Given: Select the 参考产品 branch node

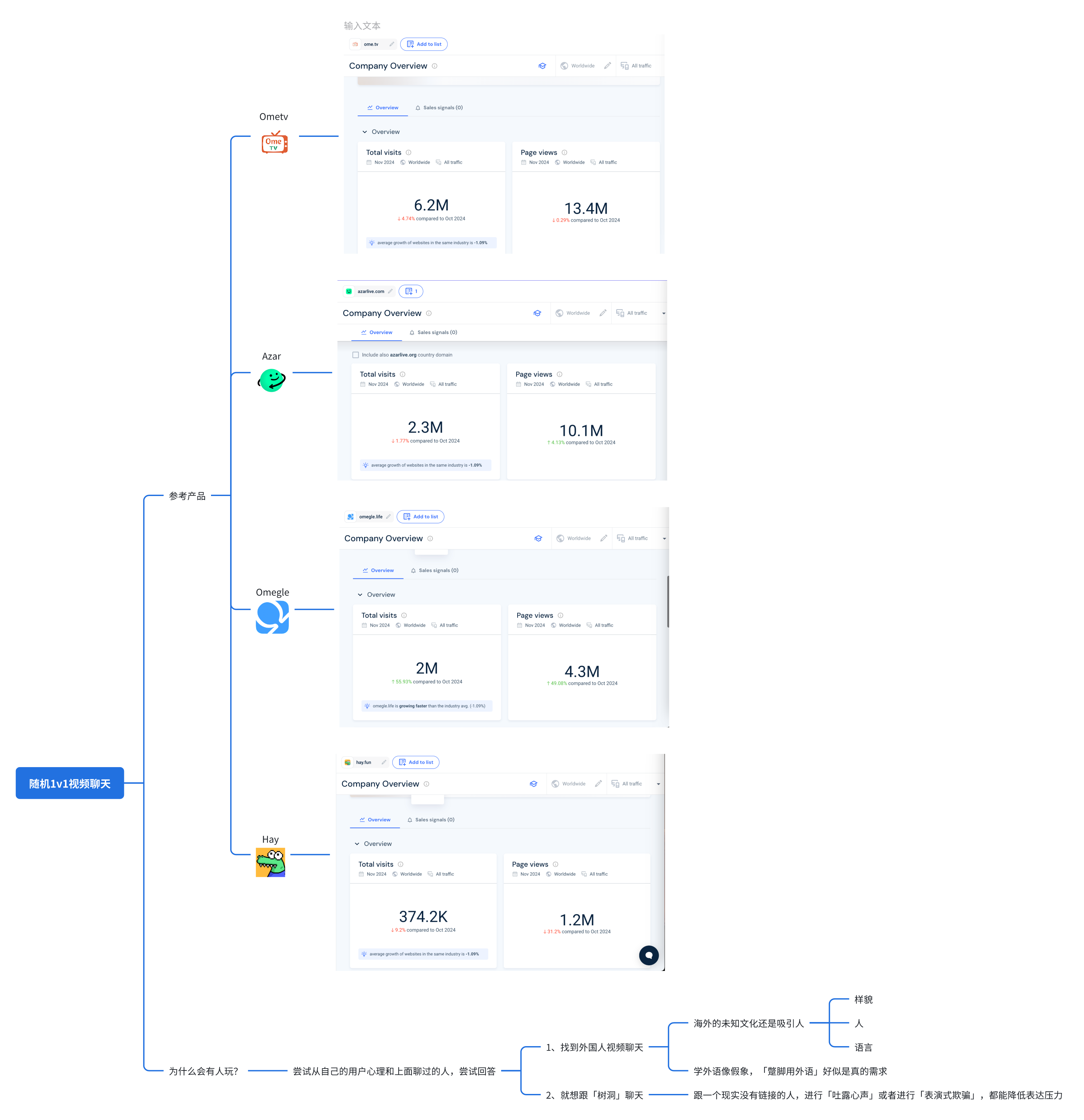Looking at the screenshot, I should click(x=187, y=496).
